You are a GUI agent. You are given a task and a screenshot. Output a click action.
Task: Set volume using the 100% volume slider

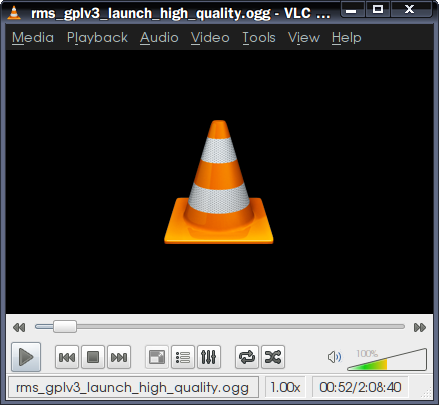387,359
